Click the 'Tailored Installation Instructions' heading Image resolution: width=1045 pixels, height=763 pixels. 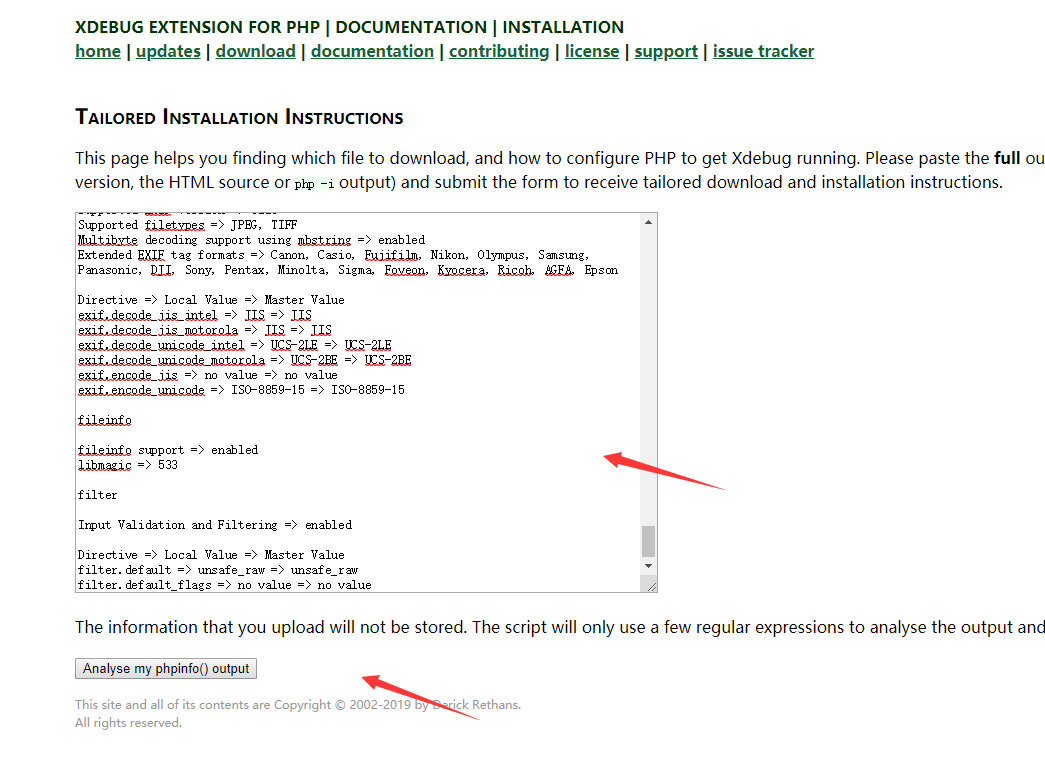[239, 117]
